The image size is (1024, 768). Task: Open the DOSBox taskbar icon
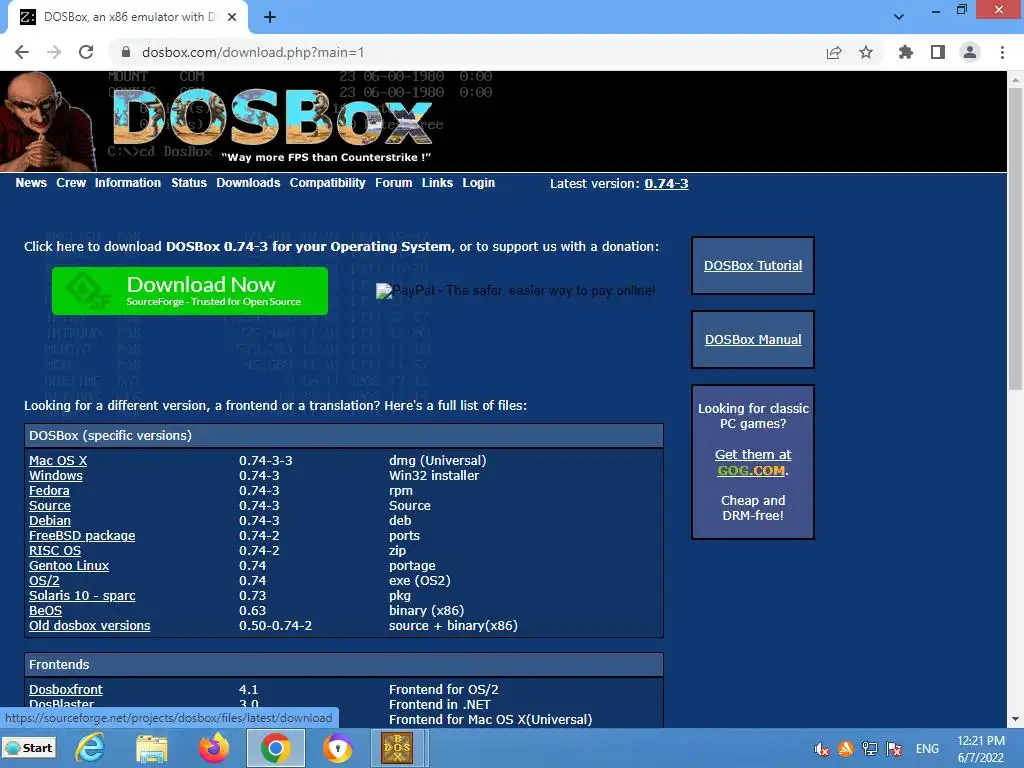point(397,748)
